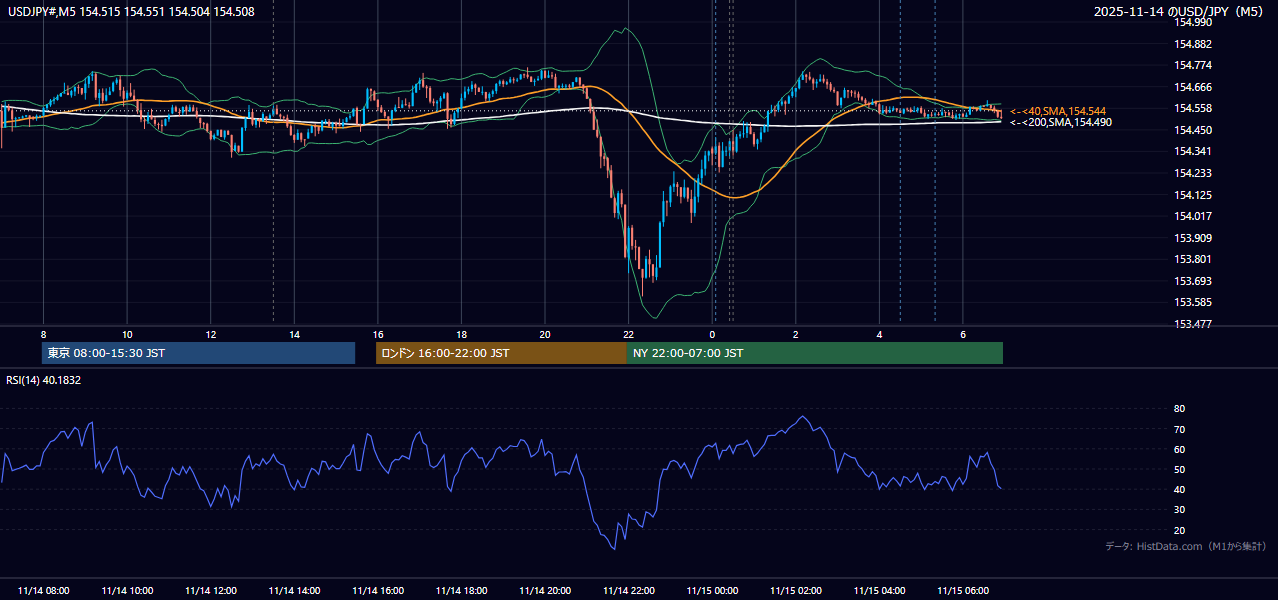This screenshot has height=600, width=1278.
Task: Click price axis value 154.882
Action: (1193, 44)
